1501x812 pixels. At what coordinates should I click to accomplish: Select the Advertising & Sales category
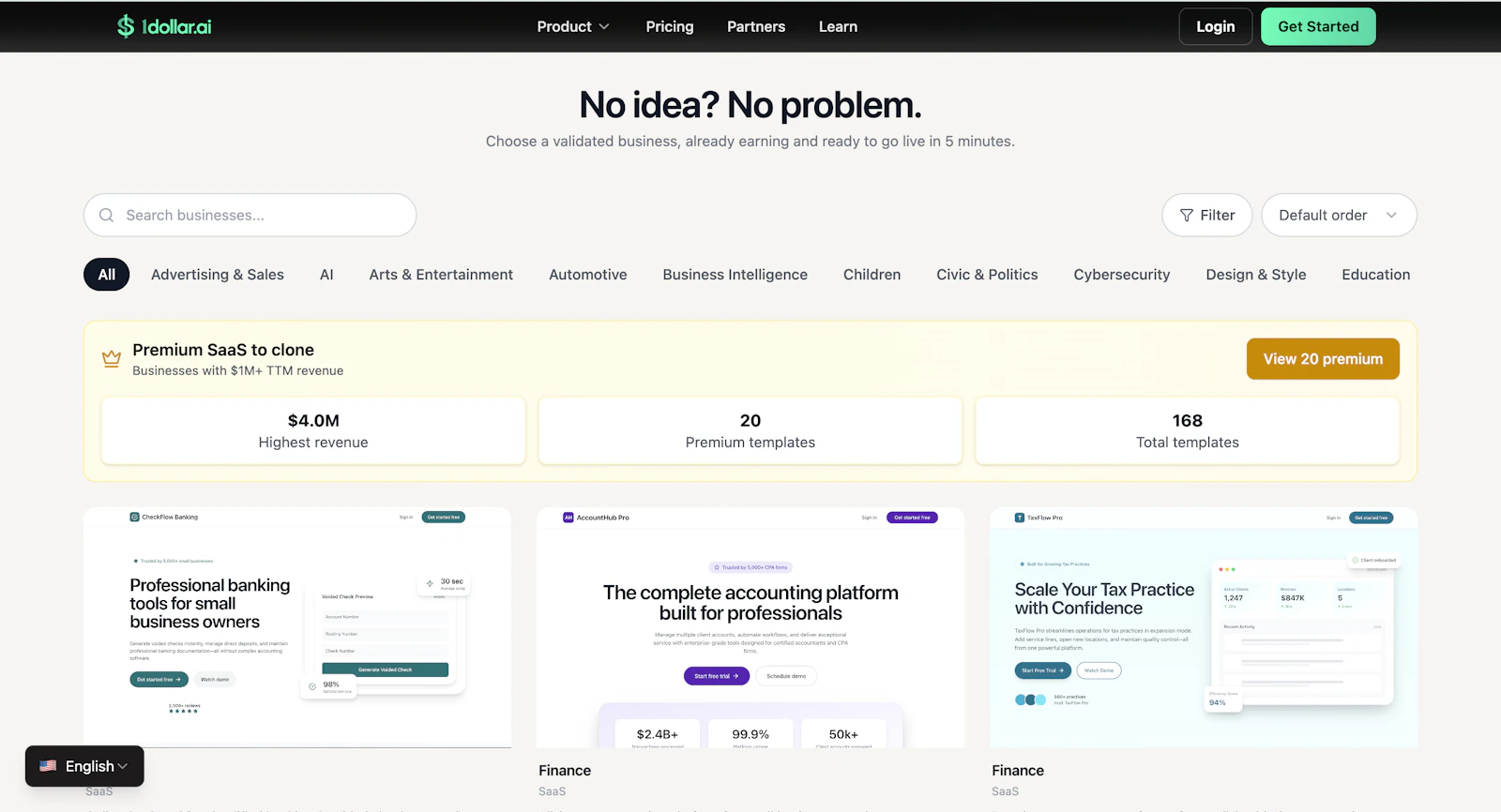[x=218, y=275]
